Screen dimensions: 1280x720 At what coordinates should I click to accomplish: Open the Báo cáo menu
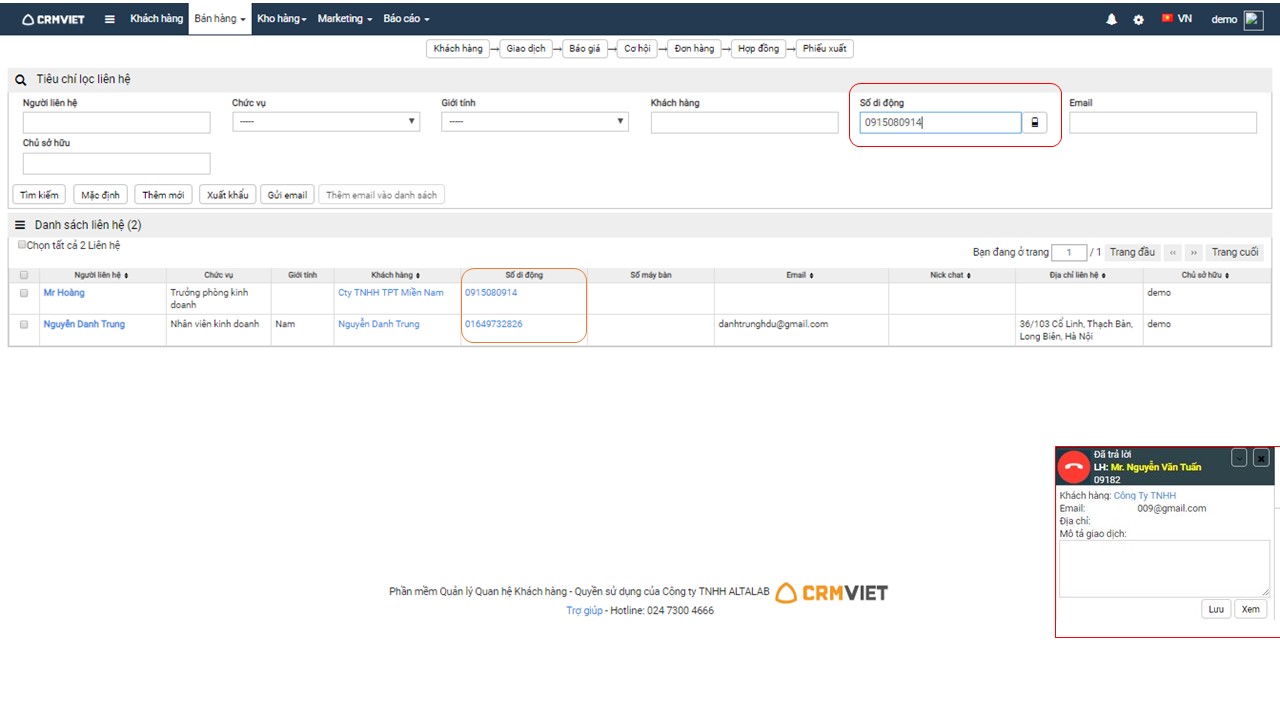406,19
